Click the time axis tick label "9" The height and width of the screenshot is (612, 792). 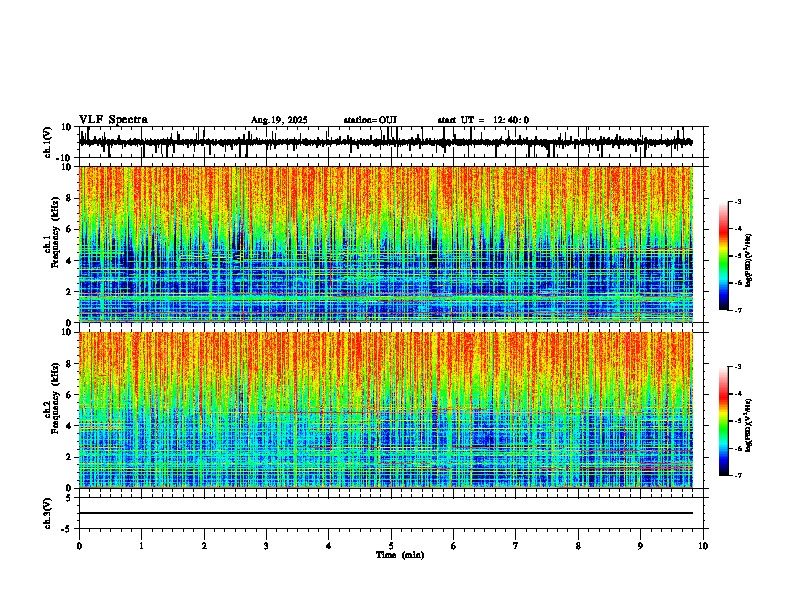coord(640,546)
